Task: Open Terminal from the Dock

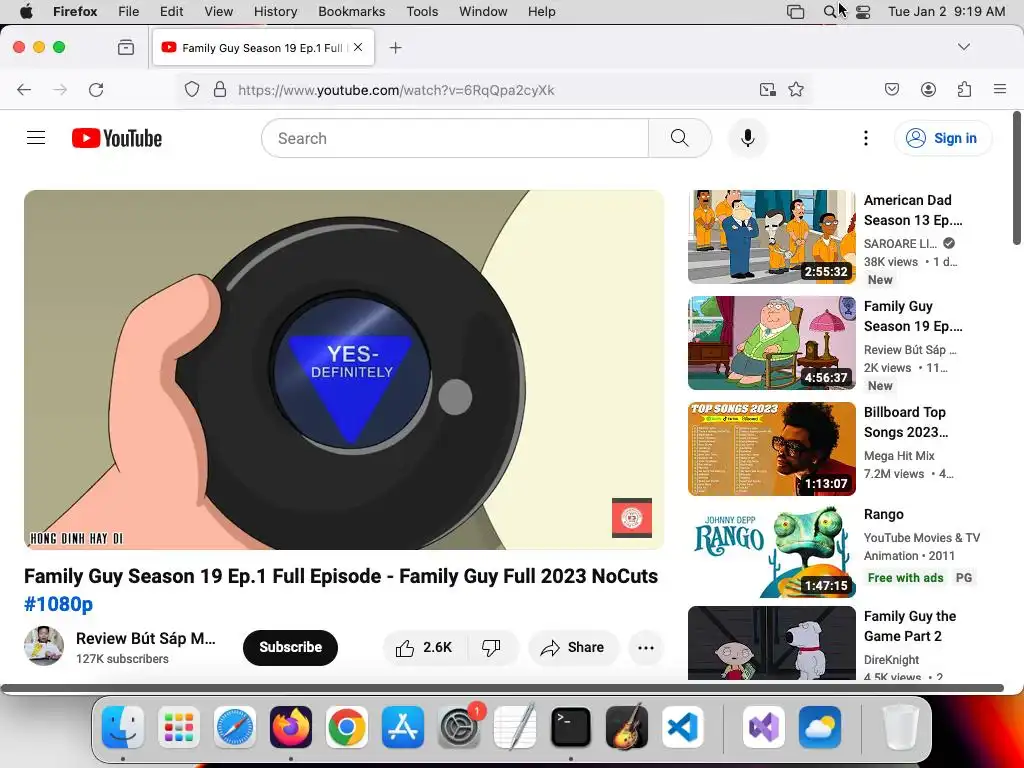Action: click(571, 727)
